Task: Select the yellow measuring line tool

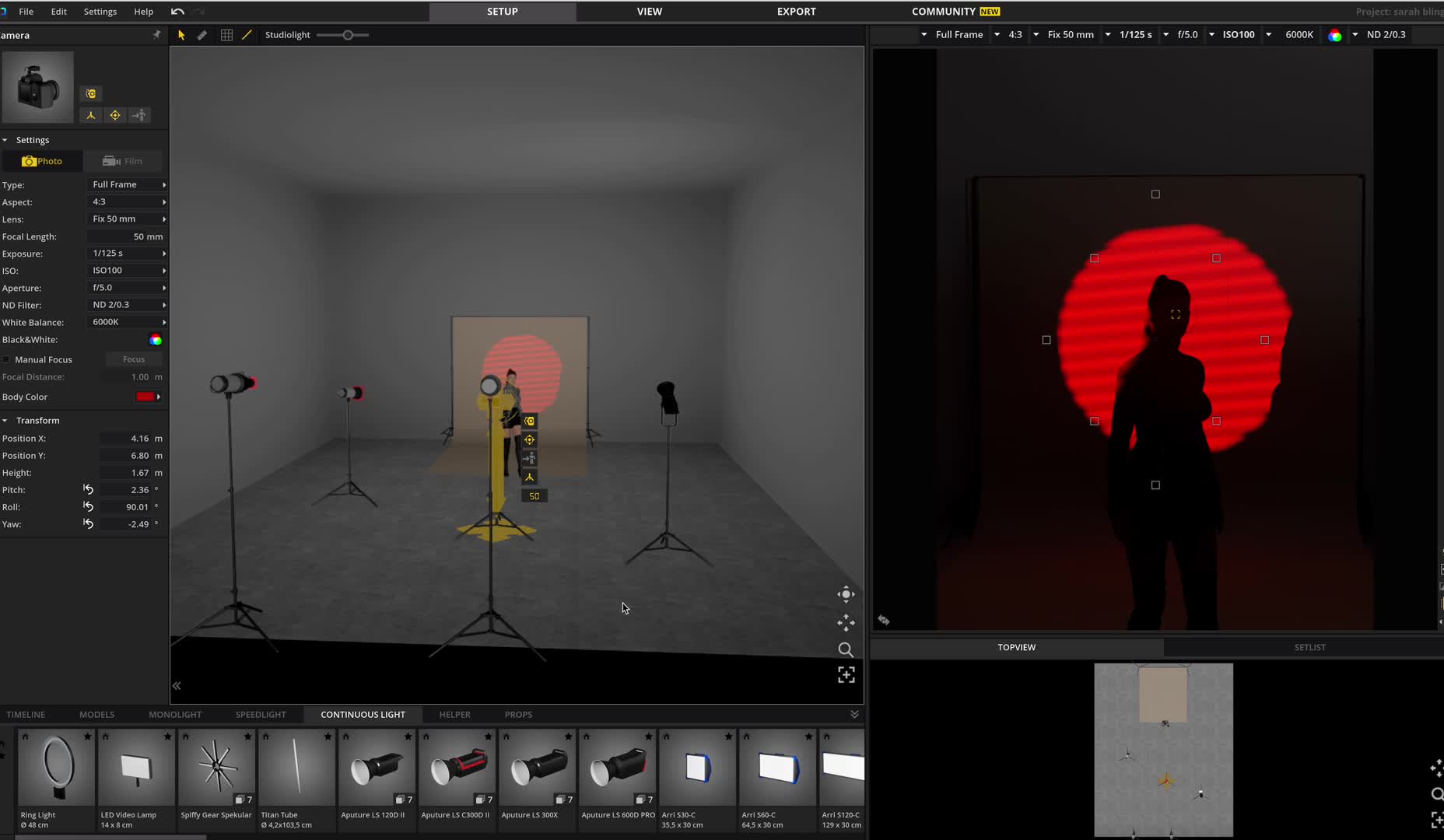Action: (x=247, y=35)
